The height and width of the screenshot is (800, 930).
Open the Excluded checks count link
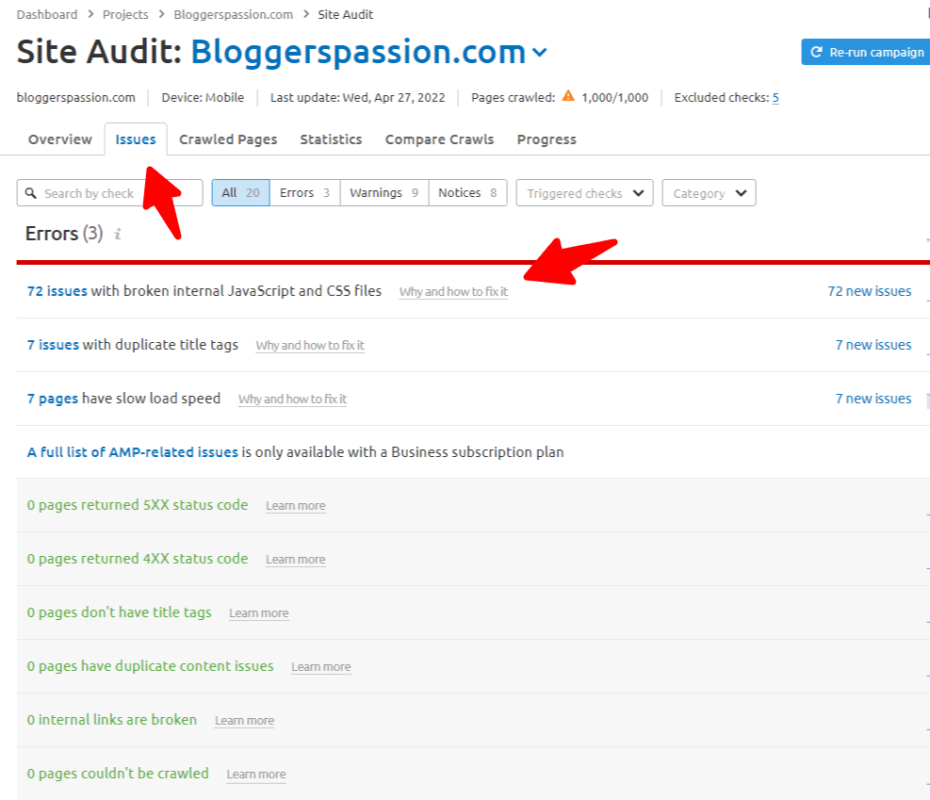775,98
